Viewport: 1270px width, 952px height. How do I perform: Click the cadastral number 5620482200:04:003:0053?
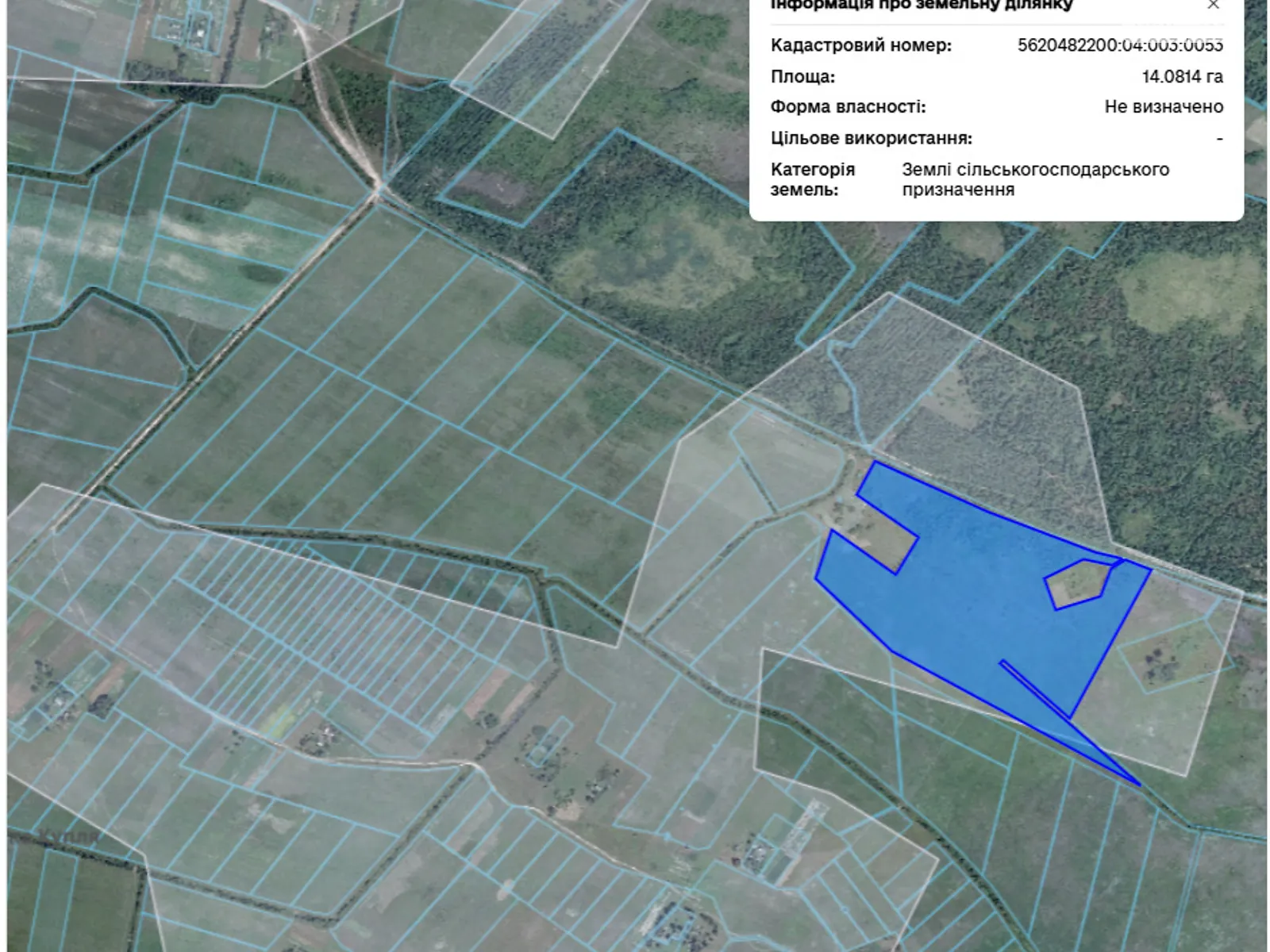coord(1120,45)
